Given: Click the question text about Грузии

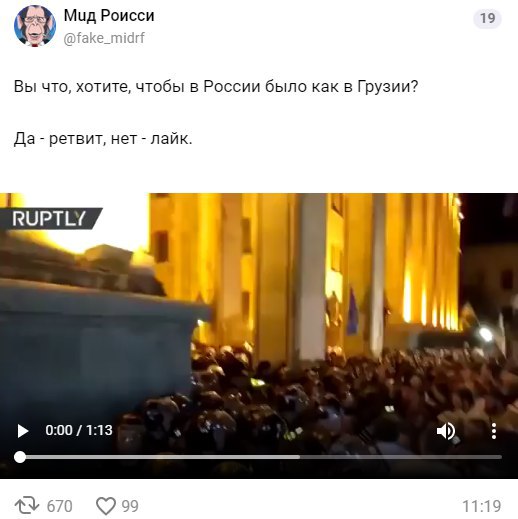Looking at the screenshot, I should pos(216,87).
